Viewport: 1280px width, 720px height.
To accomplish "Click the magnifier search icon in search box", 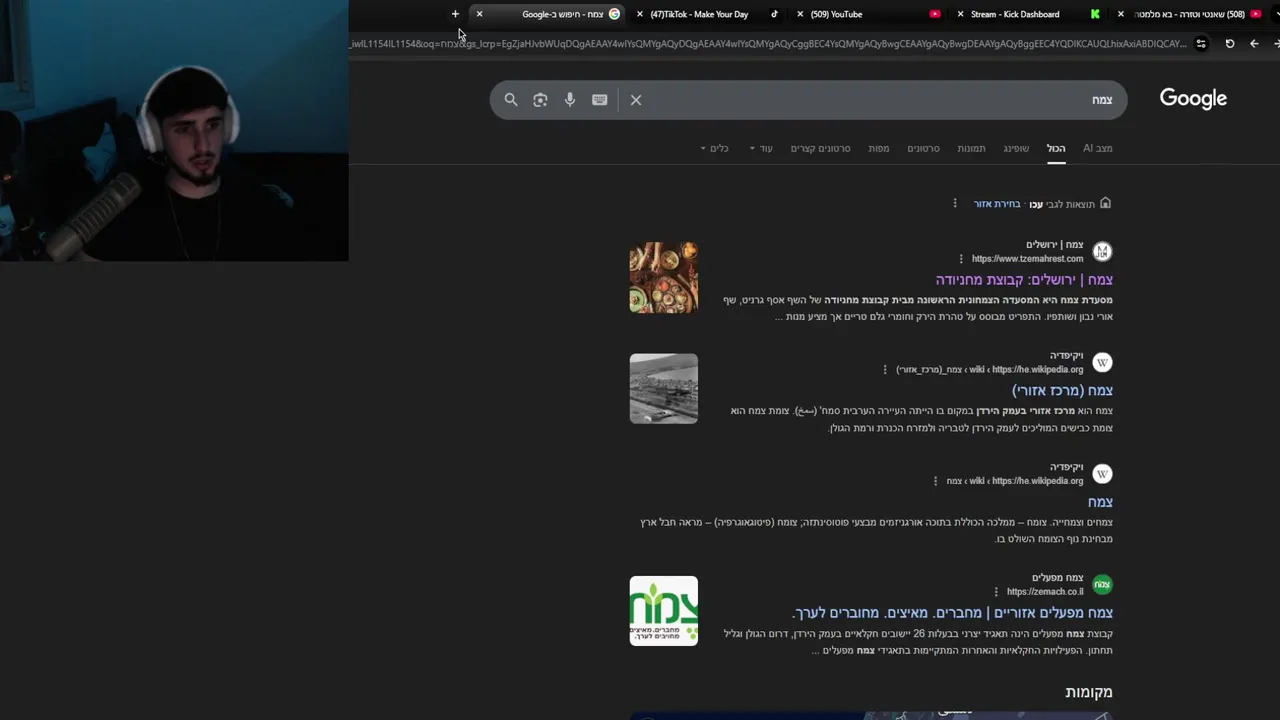I will click(x=511, y=100).
